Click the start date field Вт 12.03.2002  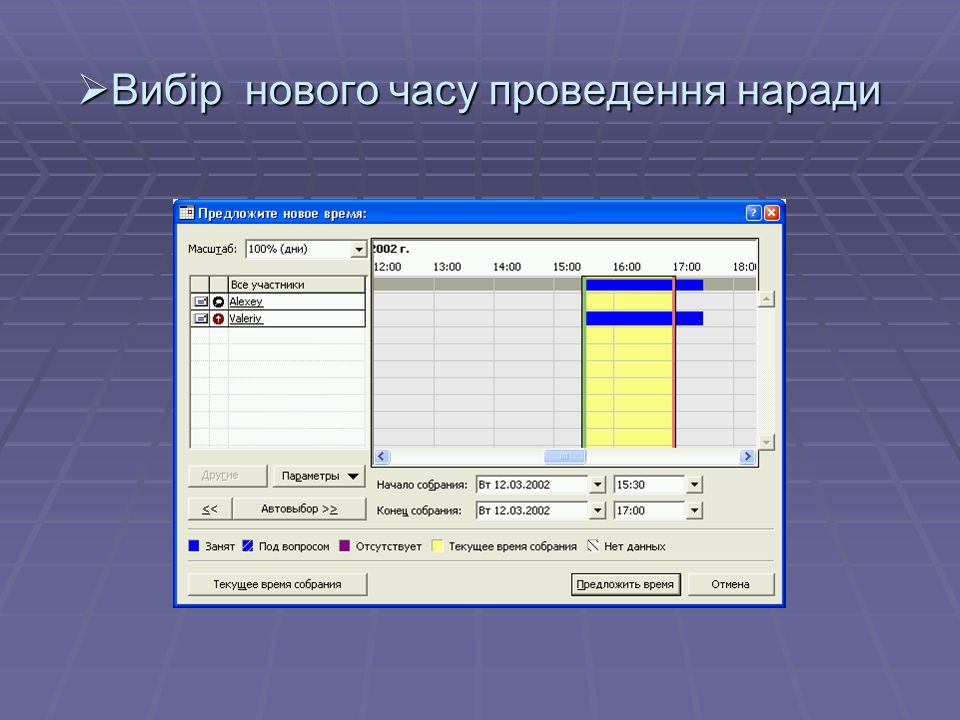pos(532,485)
